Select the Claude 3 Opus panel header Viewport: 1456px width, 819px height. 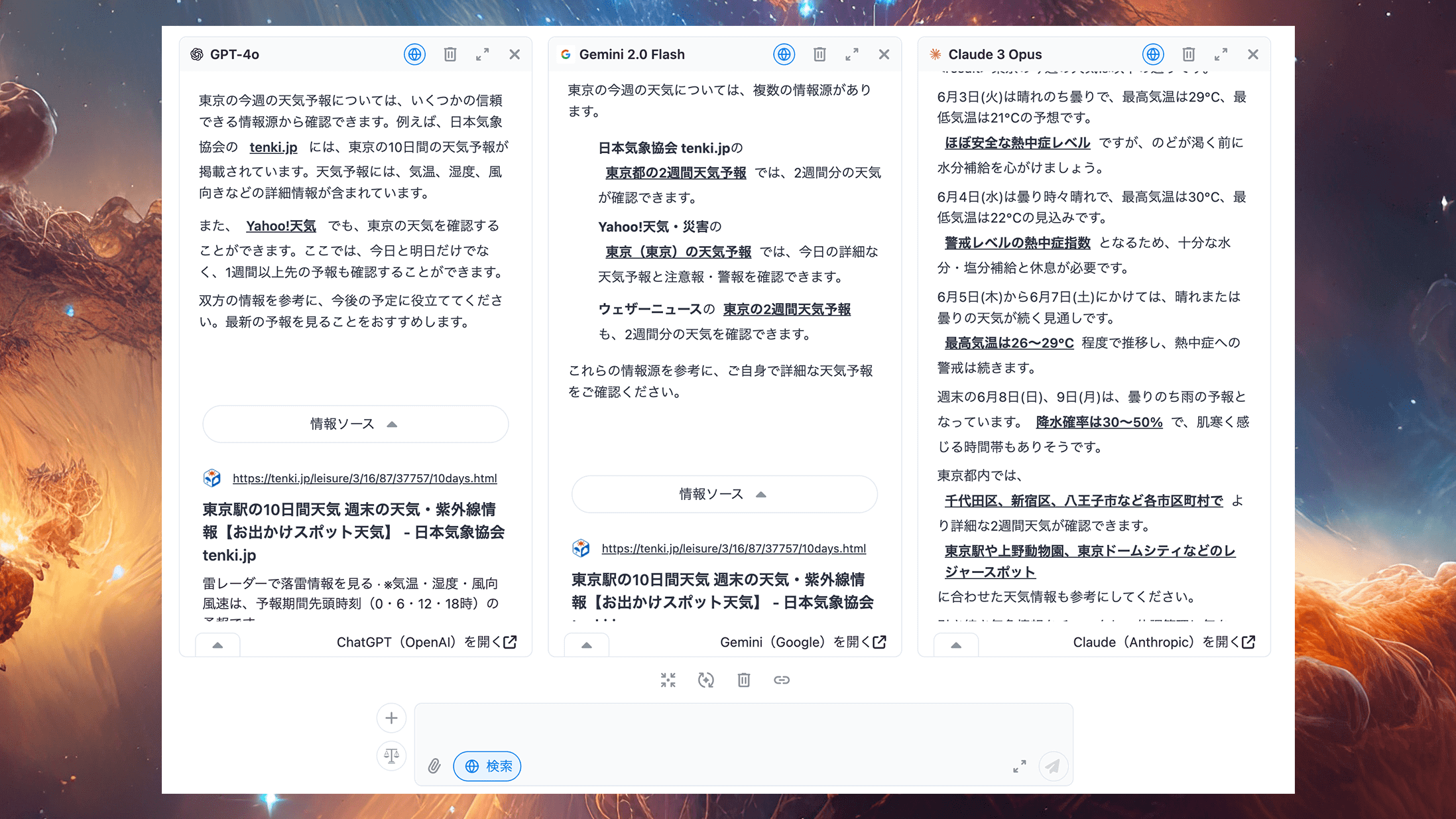(995, 54)
